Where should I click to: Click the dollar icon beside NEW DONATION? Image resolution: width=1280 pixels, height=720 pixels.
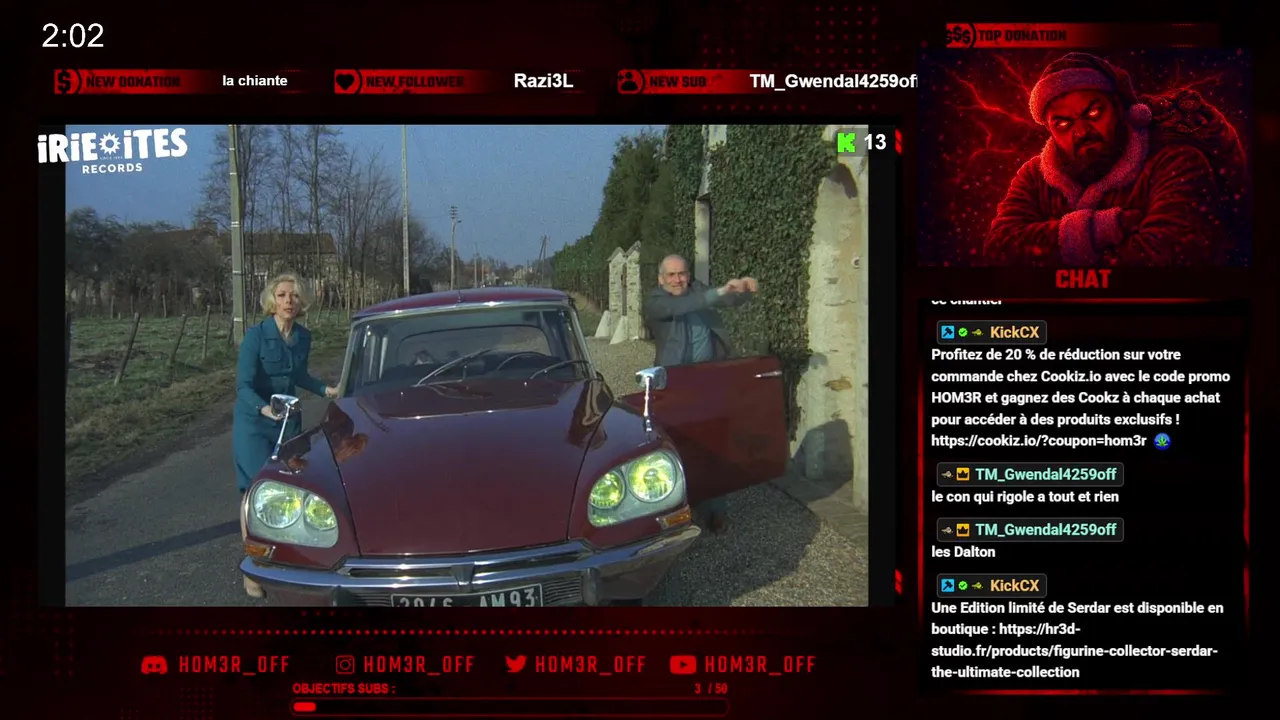tap(67, 82)
